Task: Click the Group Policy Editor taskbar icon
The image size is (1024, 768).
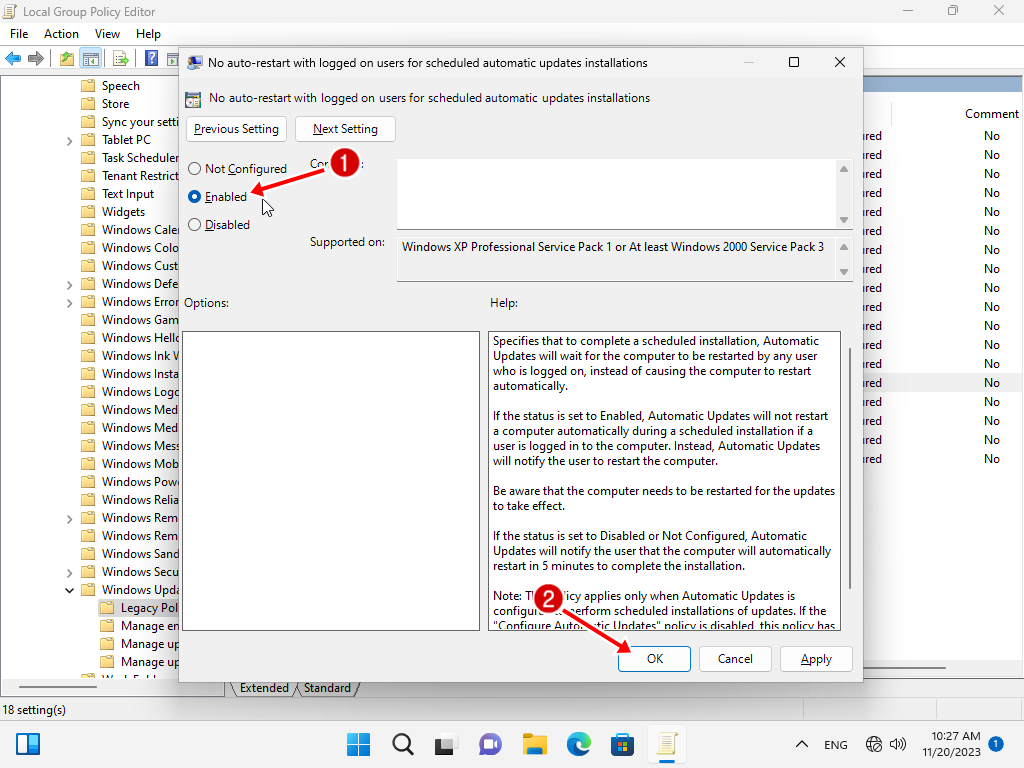Action: [x=667, y=744]
